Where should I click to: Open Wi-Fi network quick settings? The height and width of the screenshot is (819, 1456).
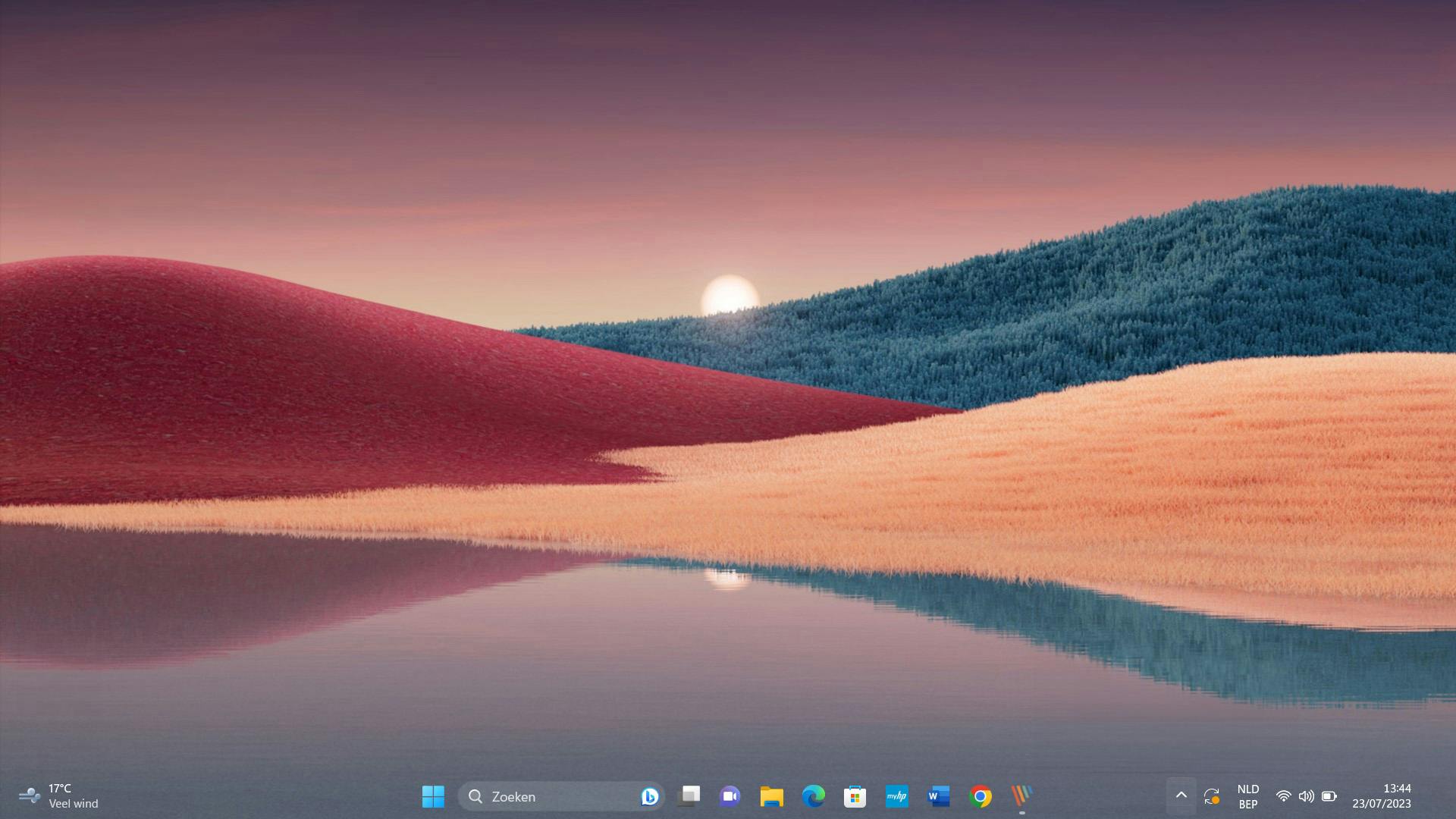point(1283,796)
